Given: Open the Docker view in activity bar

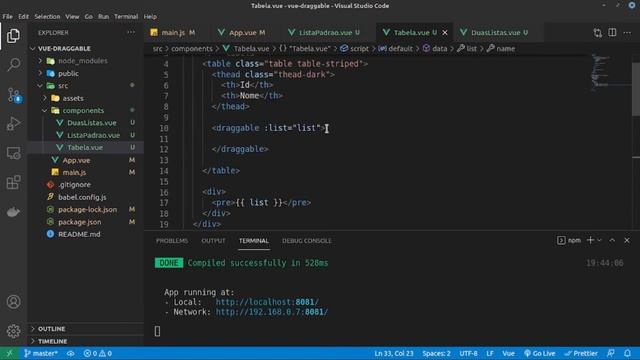Looking at the screenshot, I should pyautogui.click(x=13, y=212).
